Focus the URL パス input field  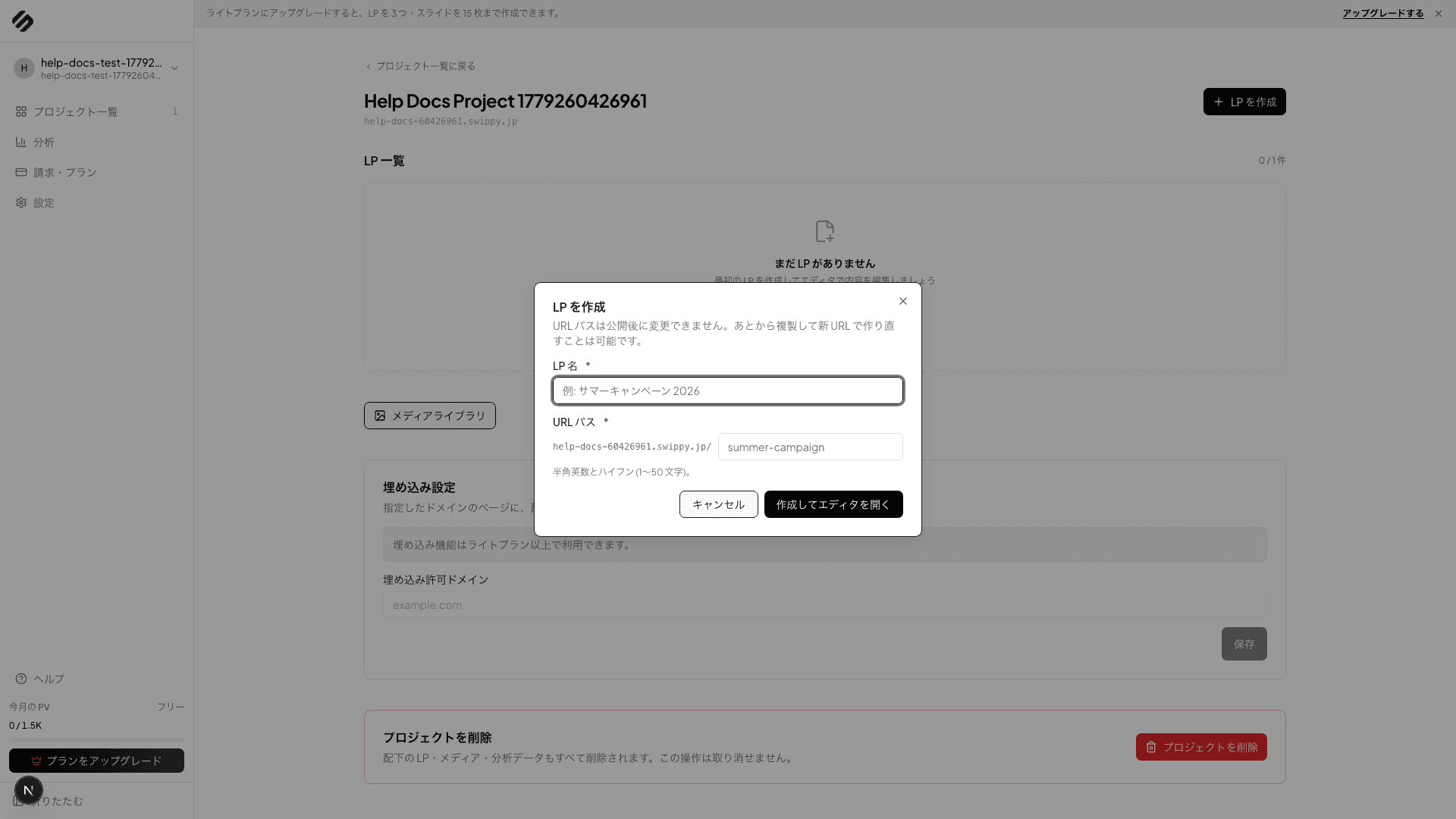pos(811,447)
